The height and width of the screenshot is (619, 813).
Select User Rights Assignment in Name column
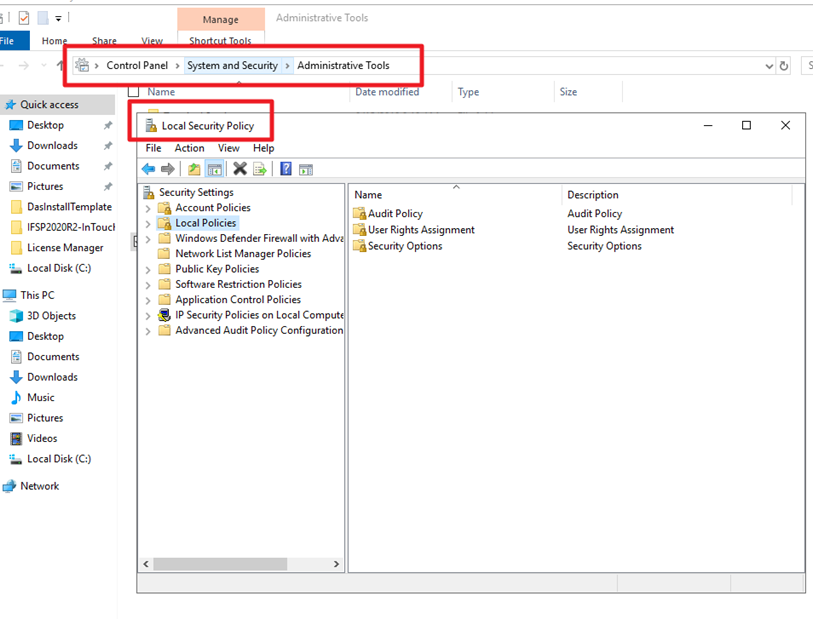414,230
